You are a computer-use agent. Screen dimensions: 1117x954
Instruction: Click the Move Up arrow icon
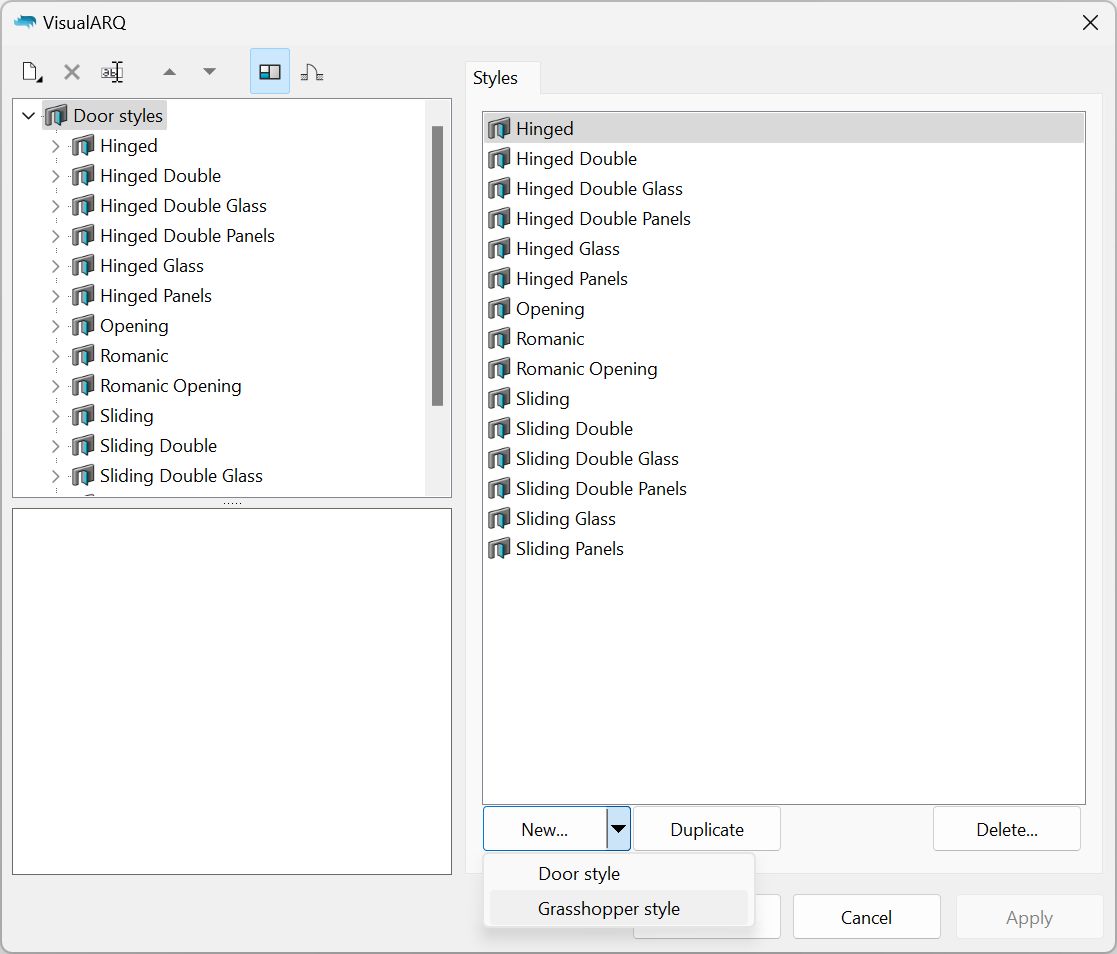pos(170,72)
